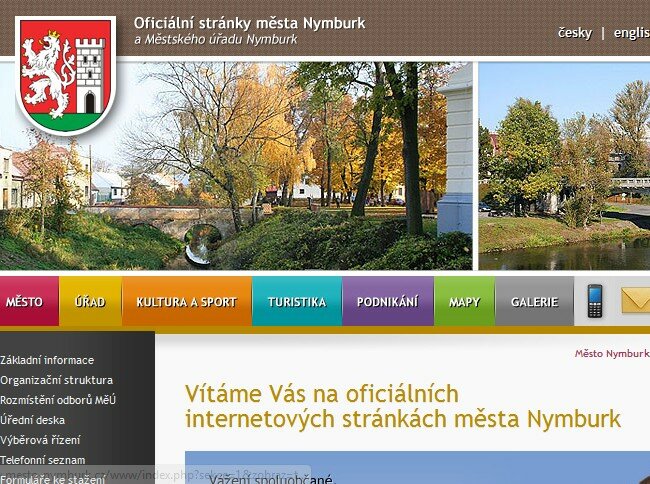Switch language to česky
This screenshot has width=650, height=484.
coord(575,33)
